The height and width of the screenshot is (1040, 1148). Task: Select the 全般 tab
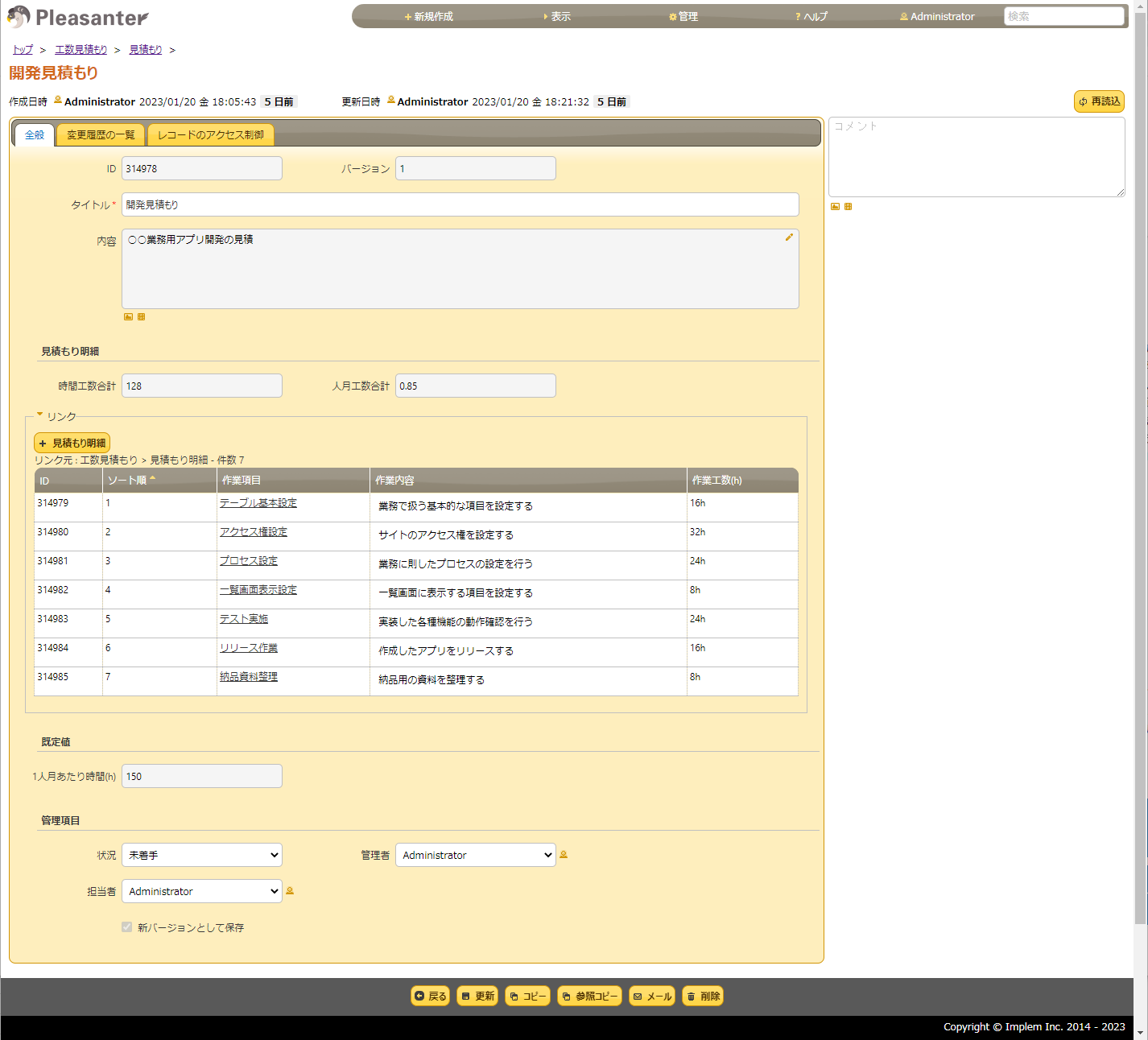click(x=35, y=134)
